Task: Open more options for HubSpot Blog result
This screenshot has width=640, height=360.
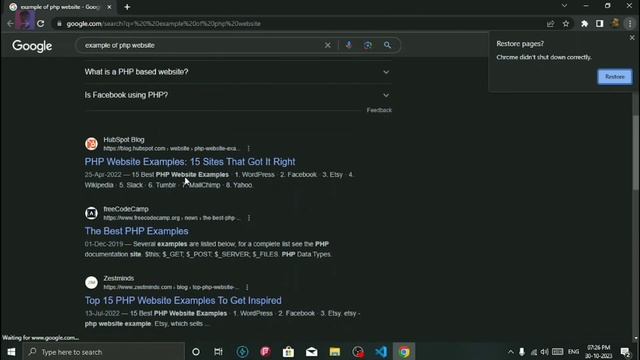Action: pyautogui.click(x=249, y=149)
